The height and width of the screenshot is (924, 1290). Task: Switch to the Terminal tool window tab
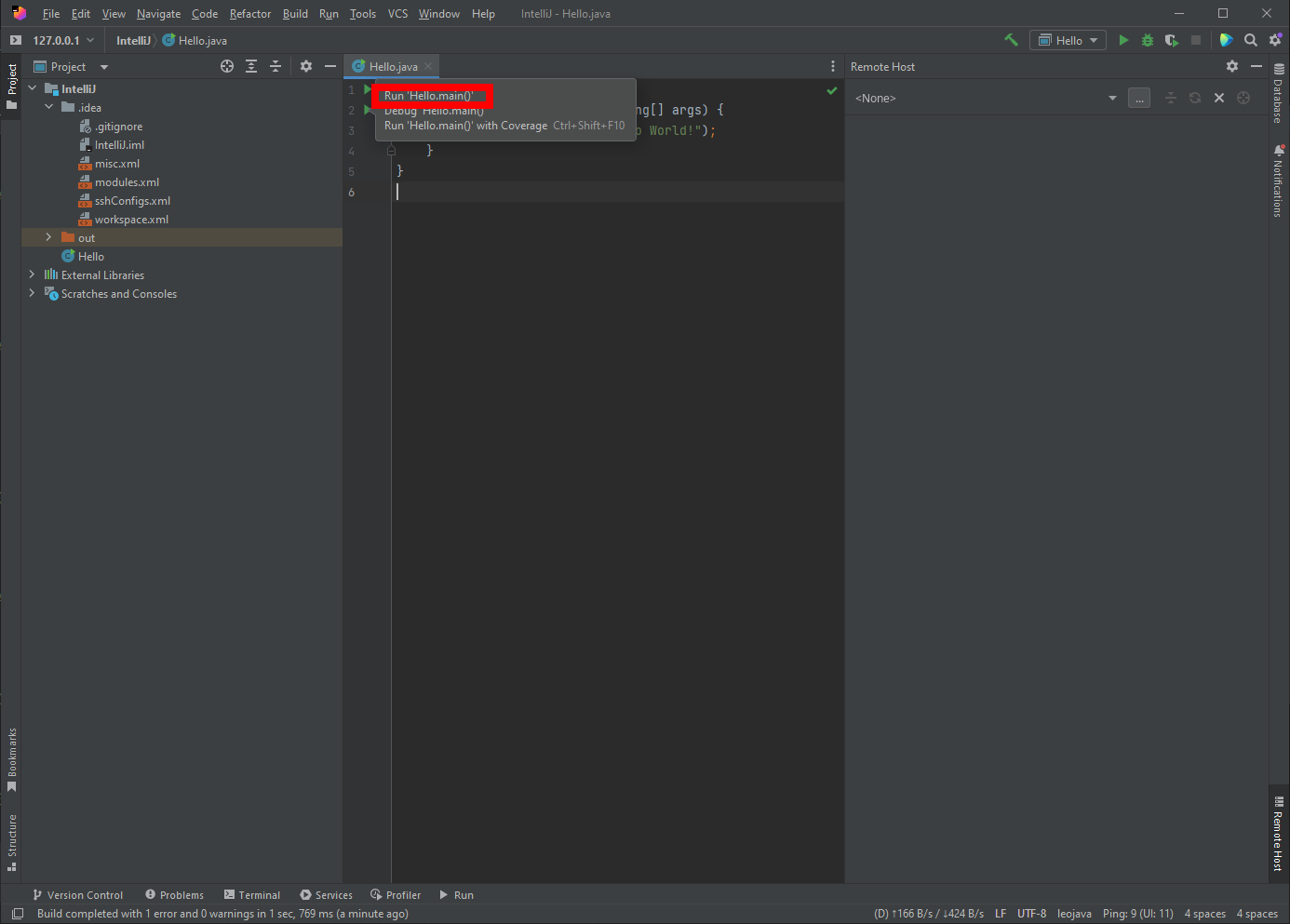point(251,894)
